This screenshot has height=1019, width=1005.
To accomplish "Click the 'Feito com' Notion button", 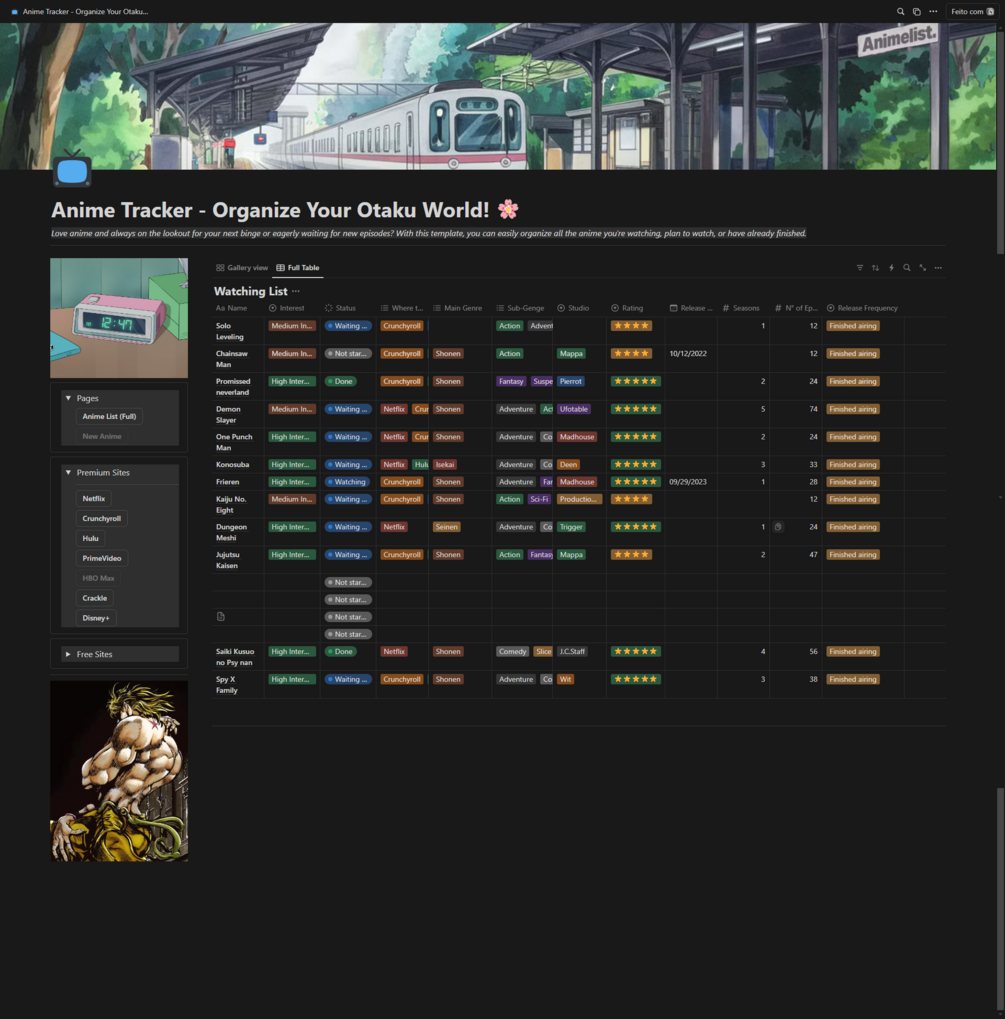I will [x=972, y=12].
